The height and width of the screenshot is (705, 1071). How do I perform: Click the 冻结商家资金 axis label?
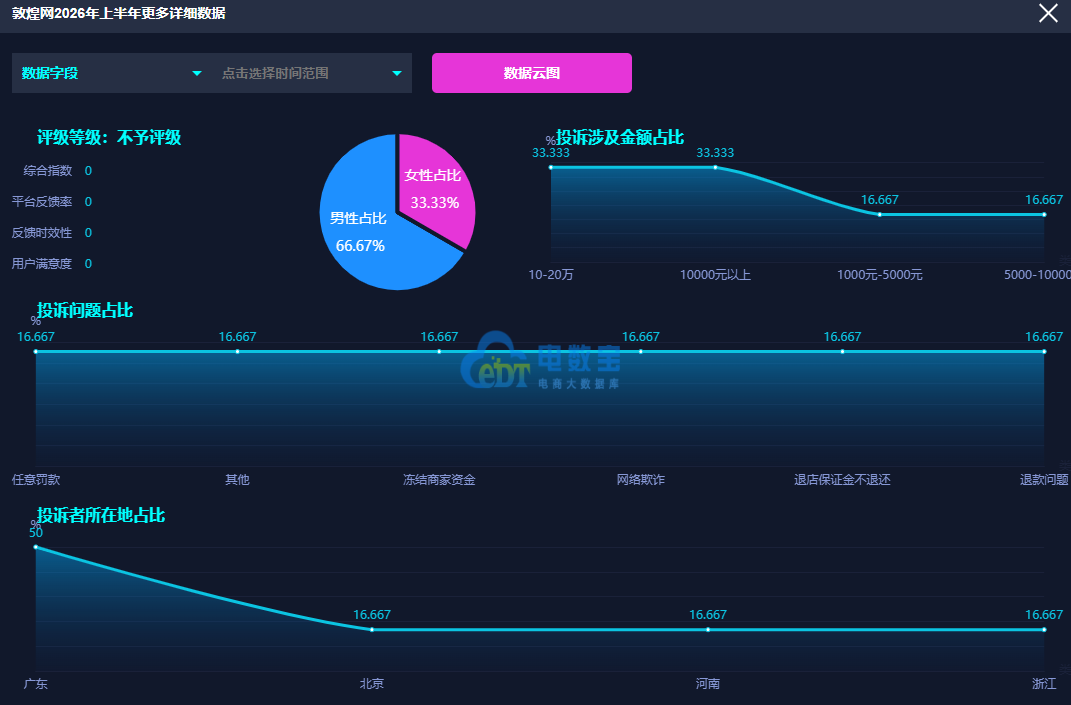(x=439, y=480)
